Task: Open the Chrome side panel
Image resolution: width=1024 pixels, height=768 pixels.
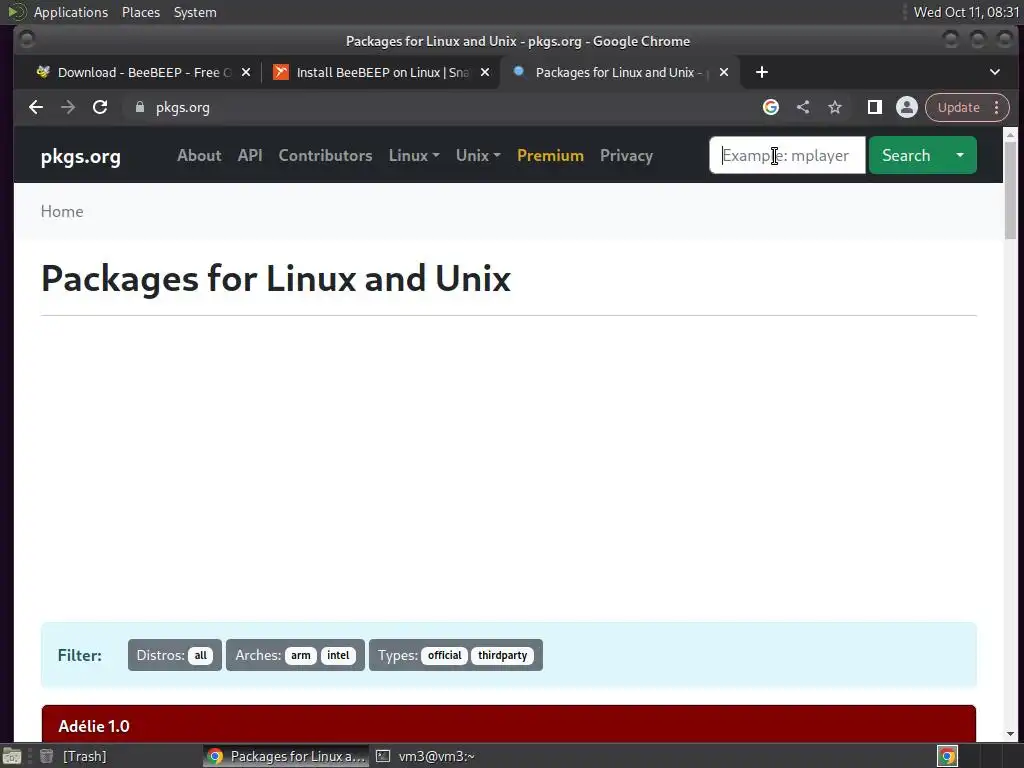Action: [x=874, y=107]
